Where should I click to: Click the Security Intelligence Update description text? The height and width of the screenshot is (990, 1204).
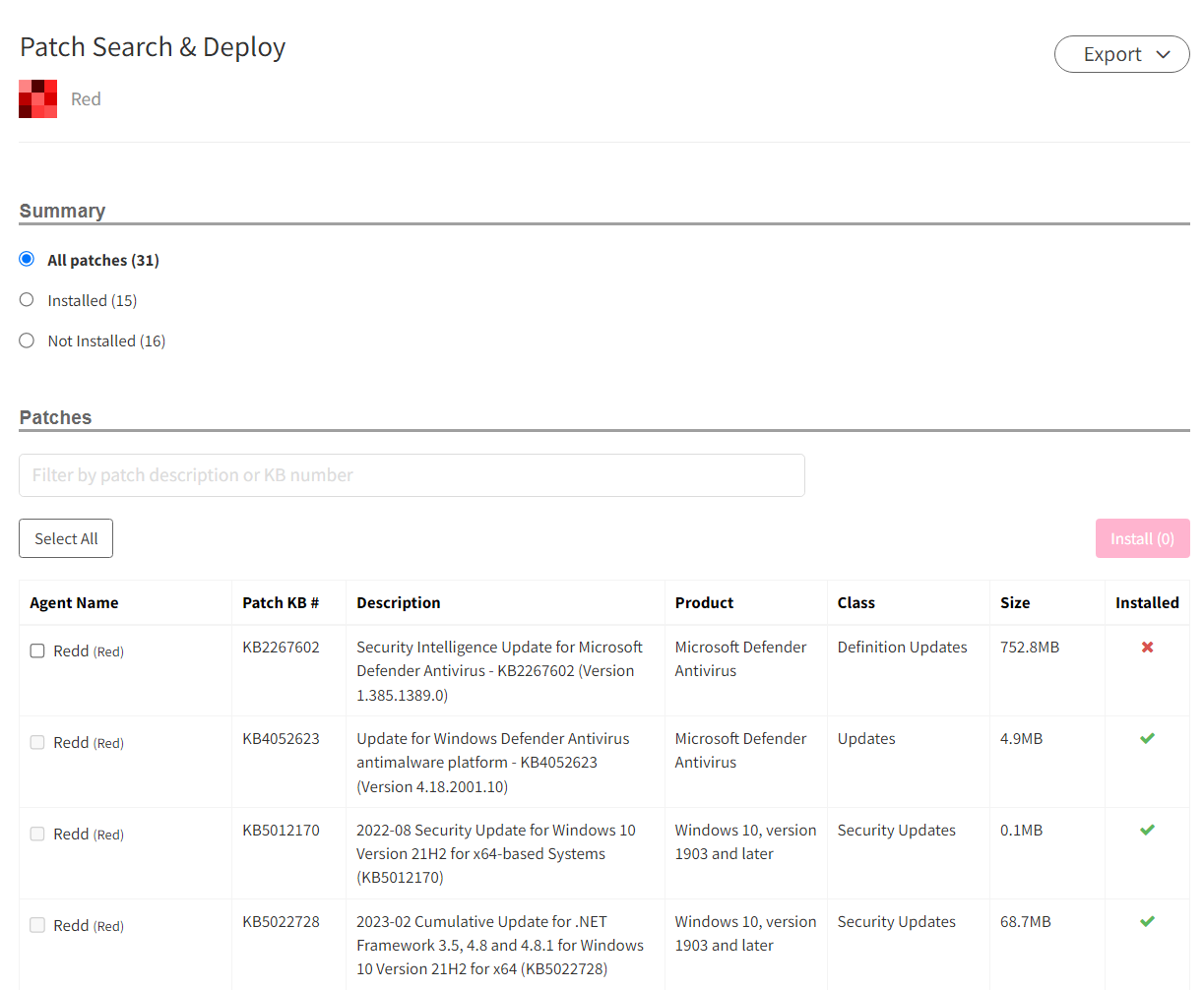pos(499,671)
